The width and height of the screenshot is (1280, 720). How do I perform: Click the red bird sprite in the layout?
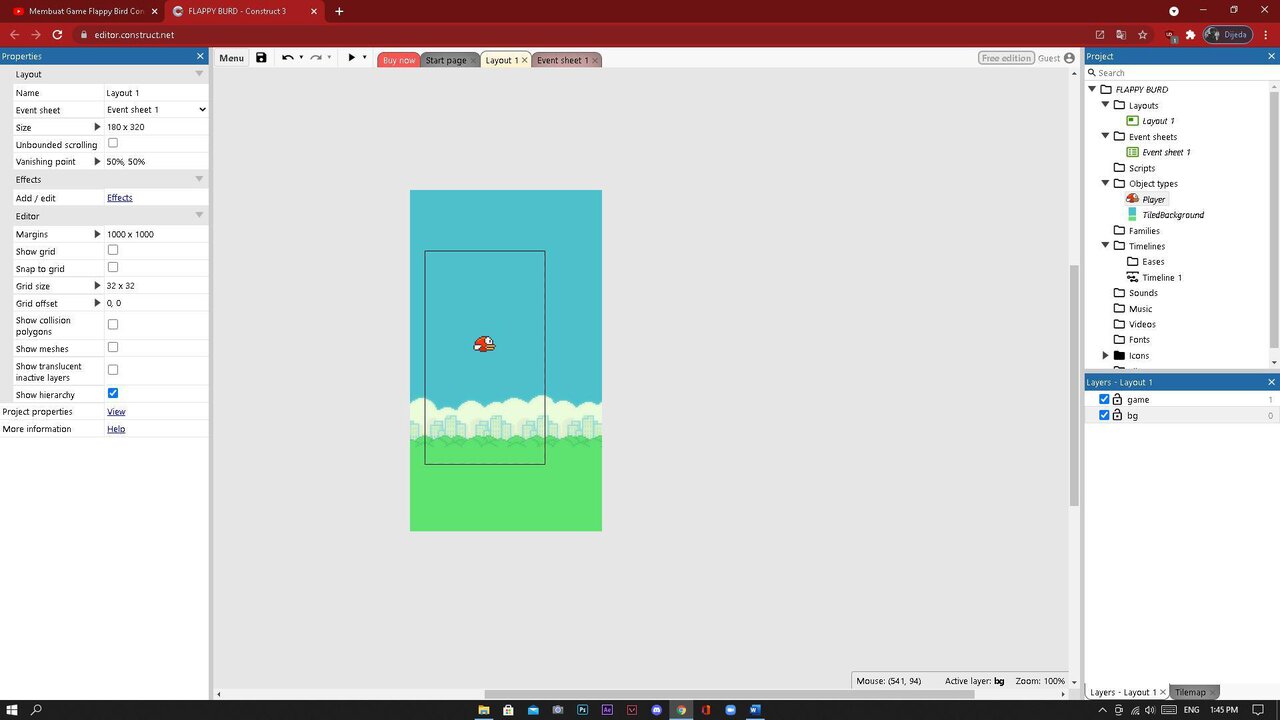(x=484, y=344)
